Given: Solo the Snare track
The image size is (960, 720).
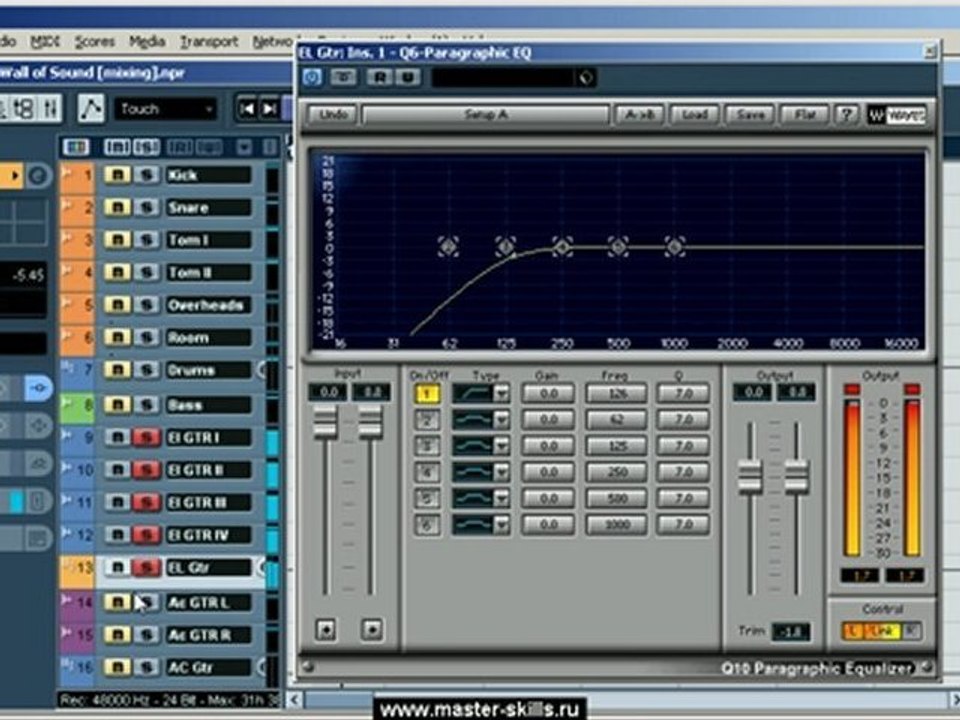Looking at the screenshot, I should (147, 208).
